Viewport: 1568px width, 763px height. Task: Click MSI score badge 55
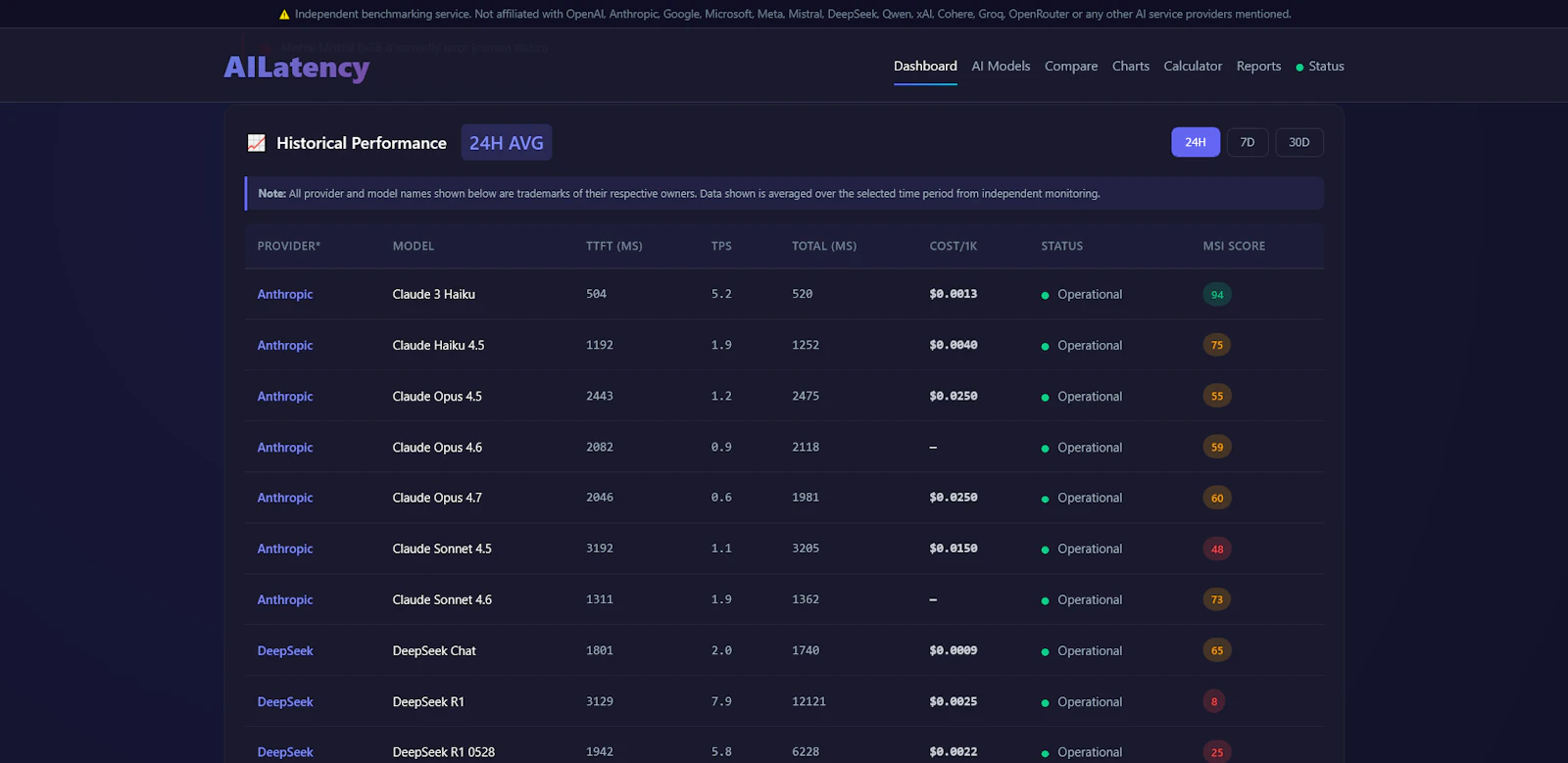(1217, 396)
